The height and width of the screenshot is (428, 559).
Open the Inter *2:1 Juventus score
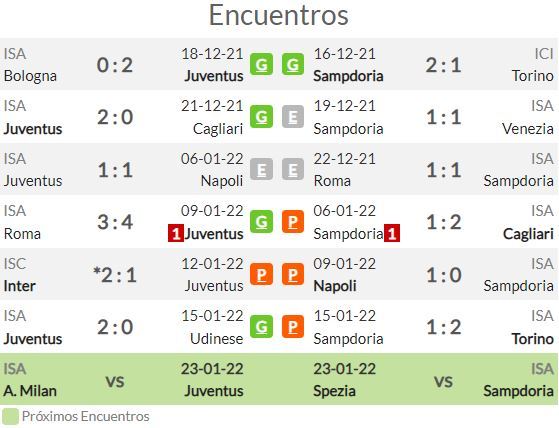pyautogui.click(x=115, y=274)
